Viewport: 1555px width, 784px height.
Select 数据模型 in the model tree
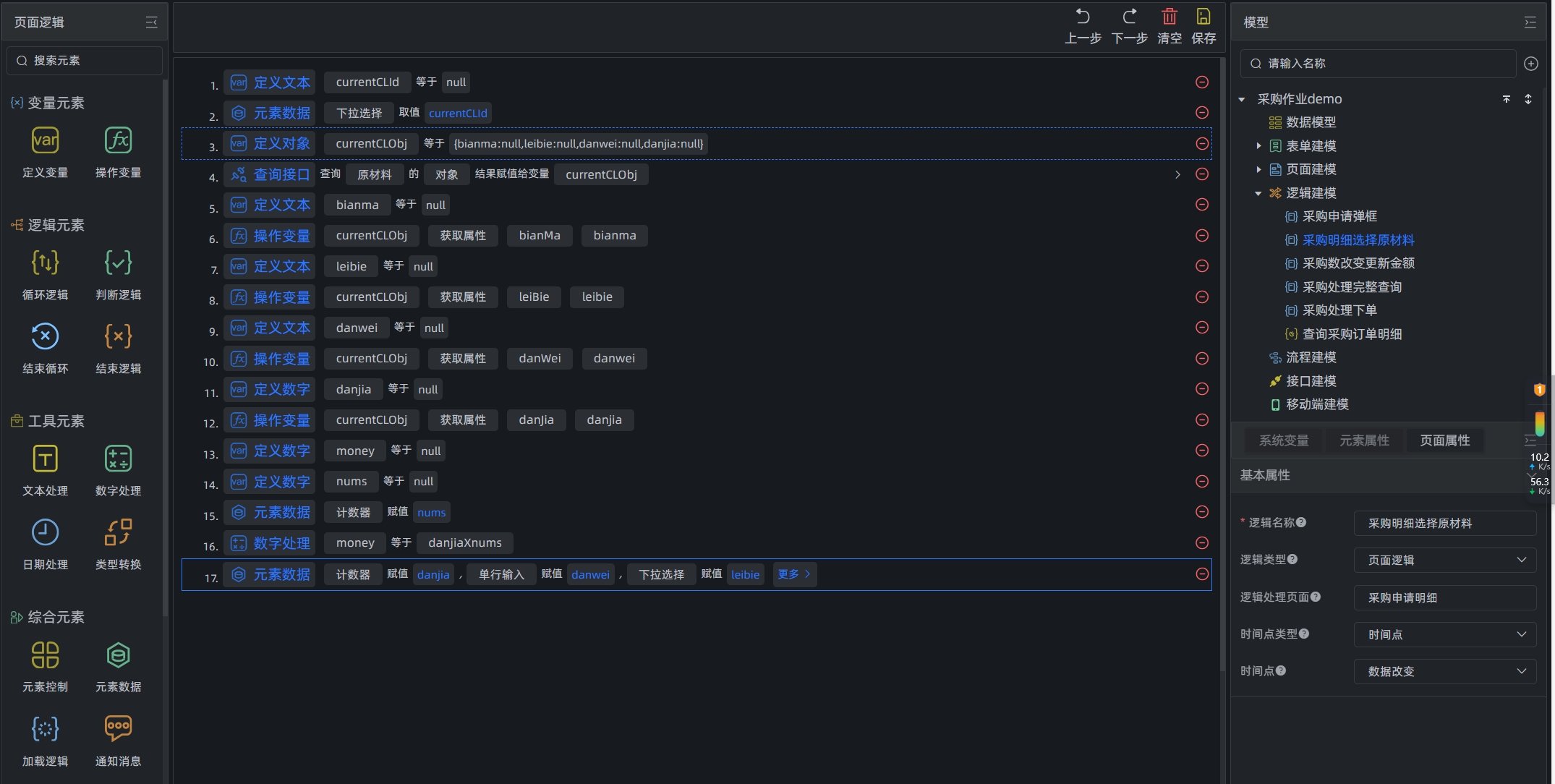1311,122
